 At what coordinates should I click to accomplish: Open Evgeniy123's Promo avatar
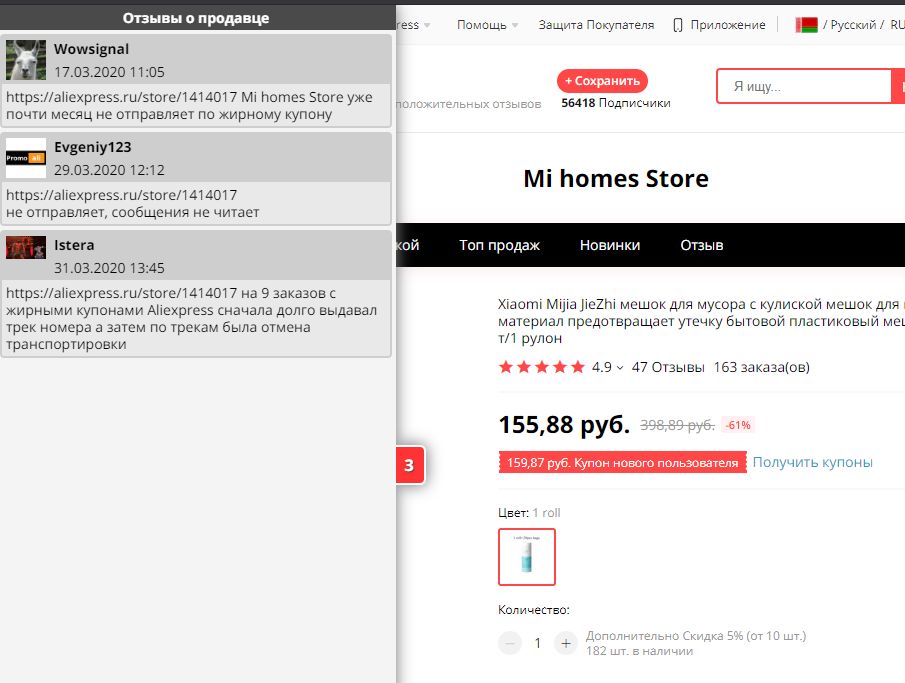point(26,158)
